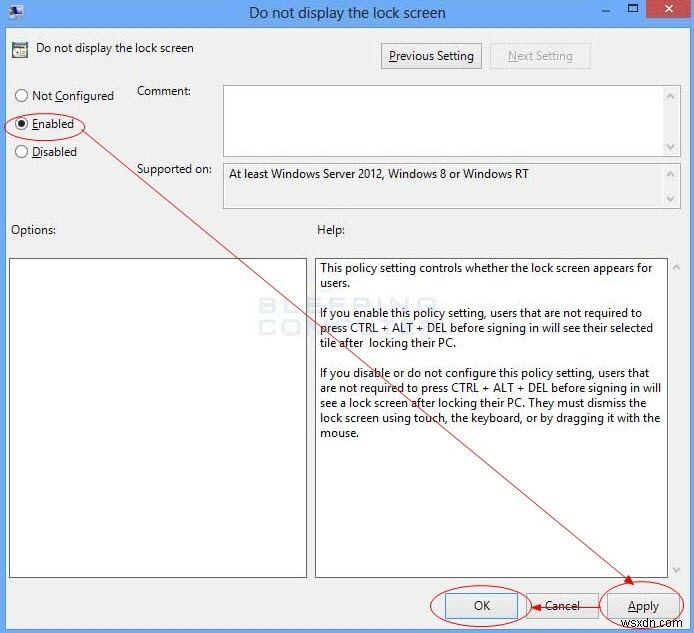694x633 pixels.
Task: Click the 'Help:' label
Action: click(x=331, y=230)
